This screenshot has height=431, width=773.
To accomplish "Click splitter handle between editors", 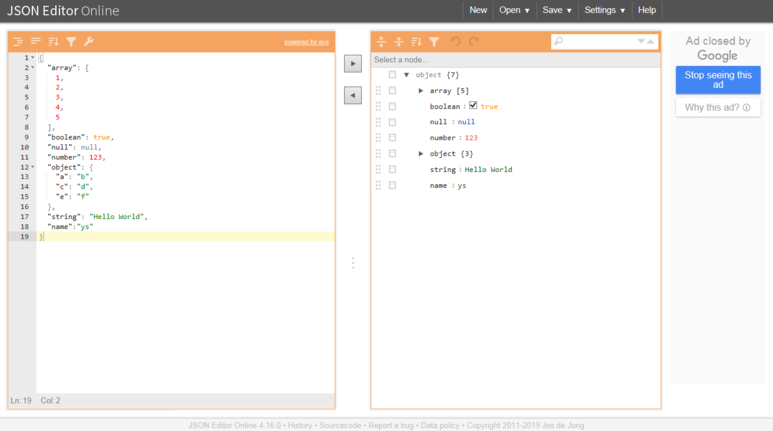I will [353, 263].
